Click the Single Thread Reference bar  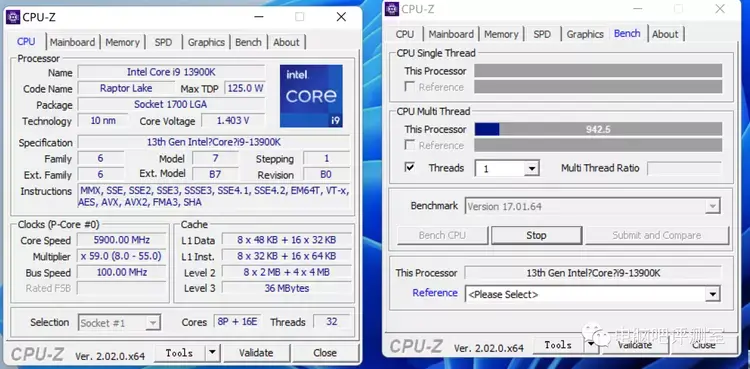(598, 87)
